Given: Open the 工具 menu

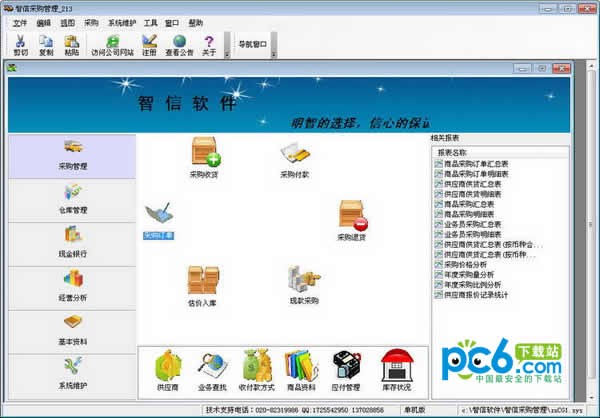Looking at the screenshot, I should coord(150,23).
